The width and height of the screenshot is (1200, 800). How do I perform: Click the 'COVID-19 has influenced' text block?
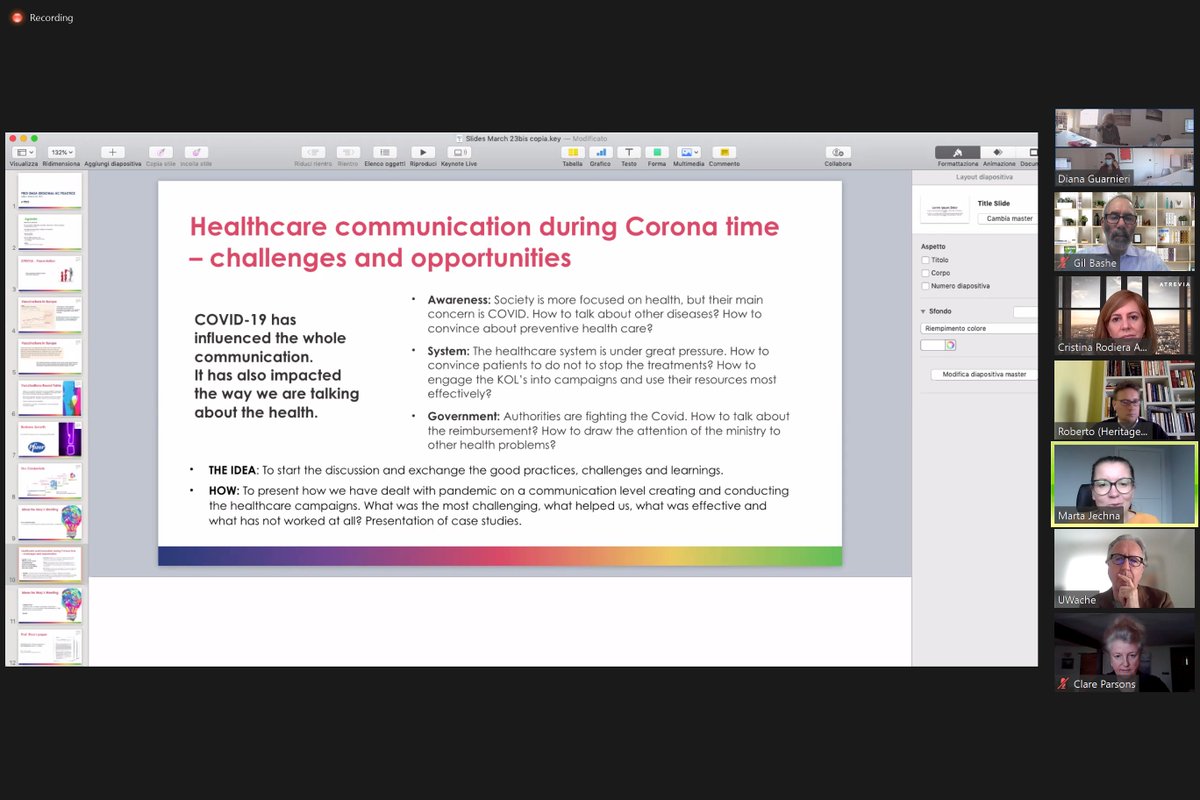click(276, 366)
